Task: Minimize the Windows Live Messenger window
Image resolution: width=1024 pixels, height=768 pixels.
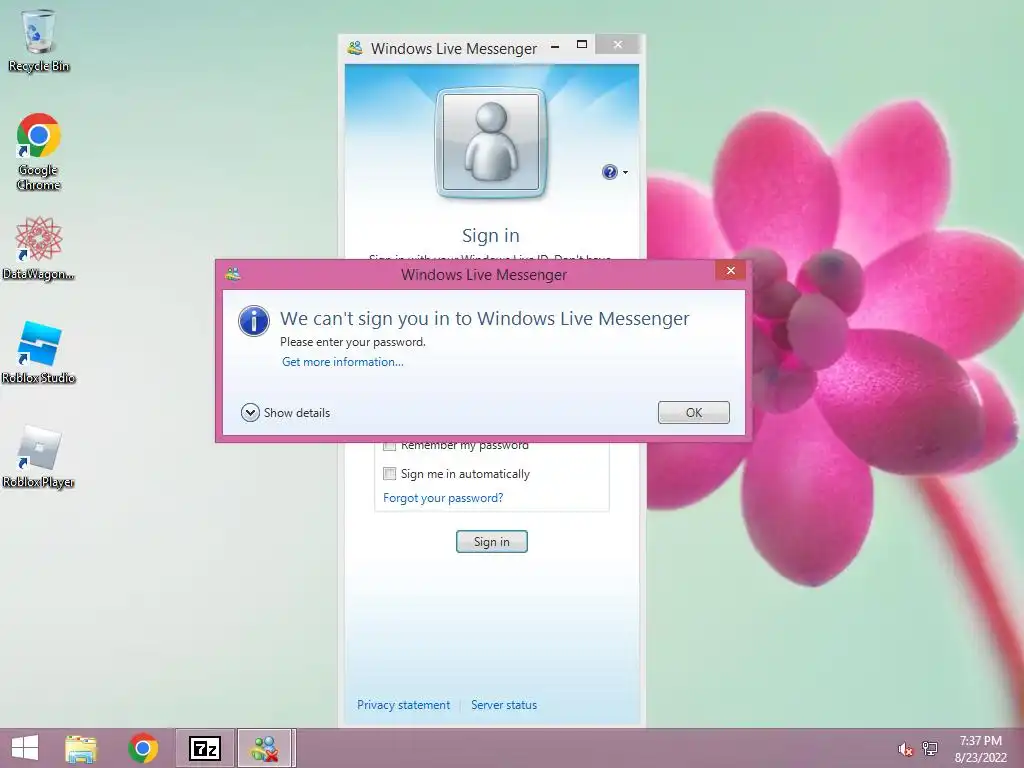Action: coord(555,46)
